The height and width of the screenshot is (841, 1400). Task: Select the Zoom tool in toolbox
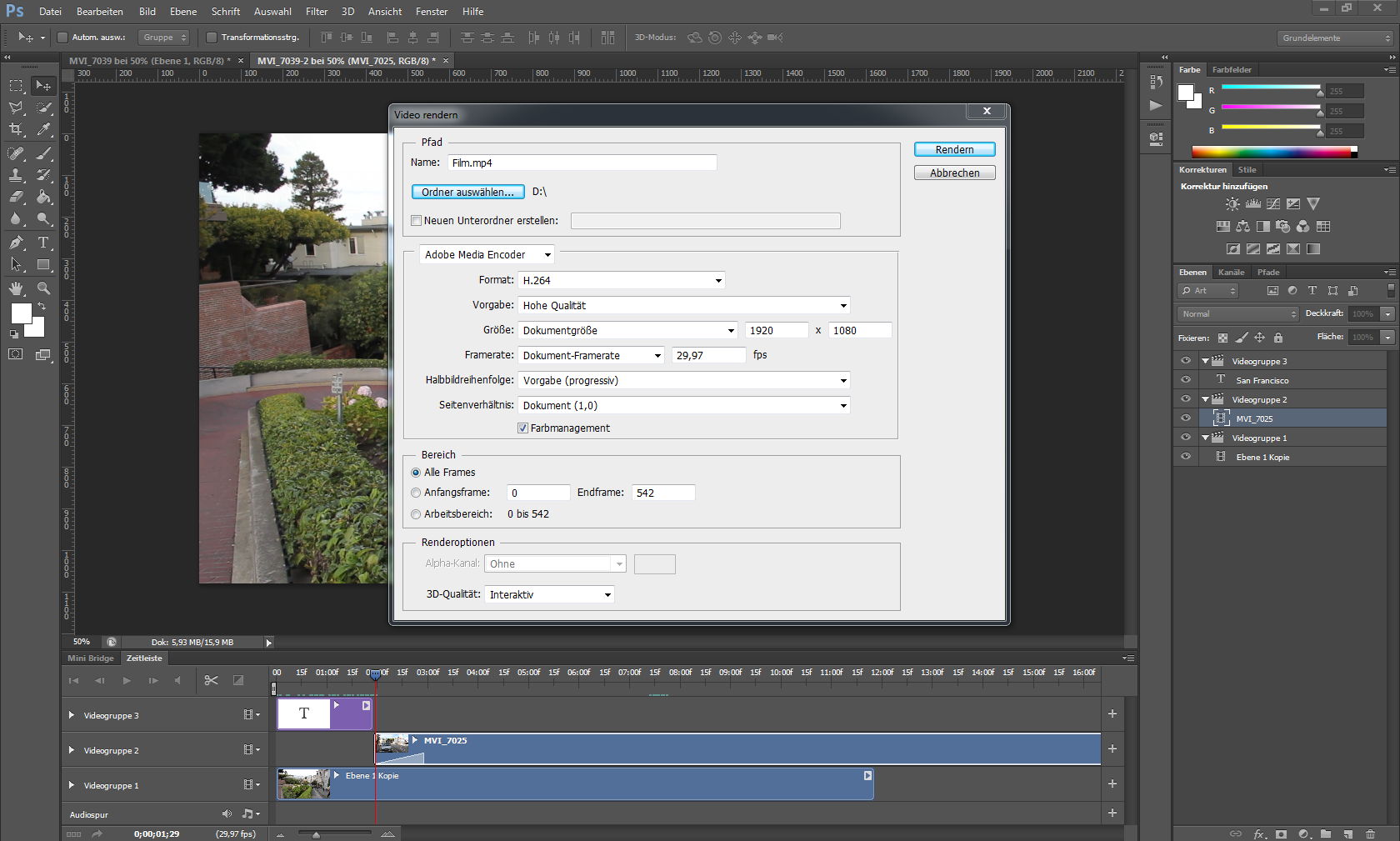[43, 288]
